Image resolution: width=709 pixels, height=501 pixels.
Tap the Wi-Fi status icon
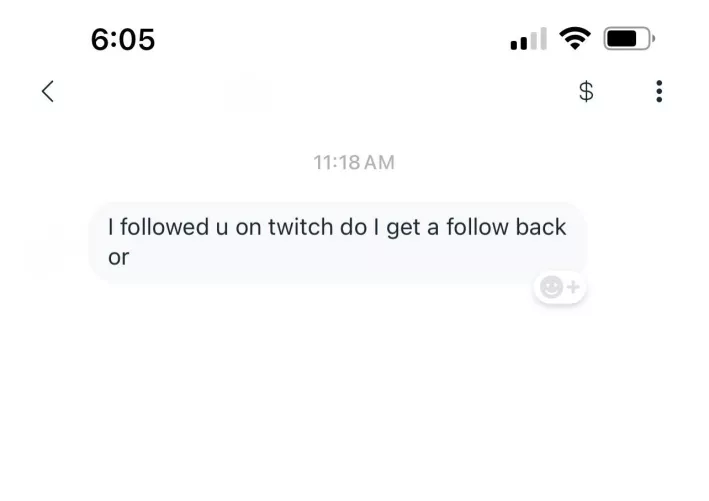coord(574,40)
